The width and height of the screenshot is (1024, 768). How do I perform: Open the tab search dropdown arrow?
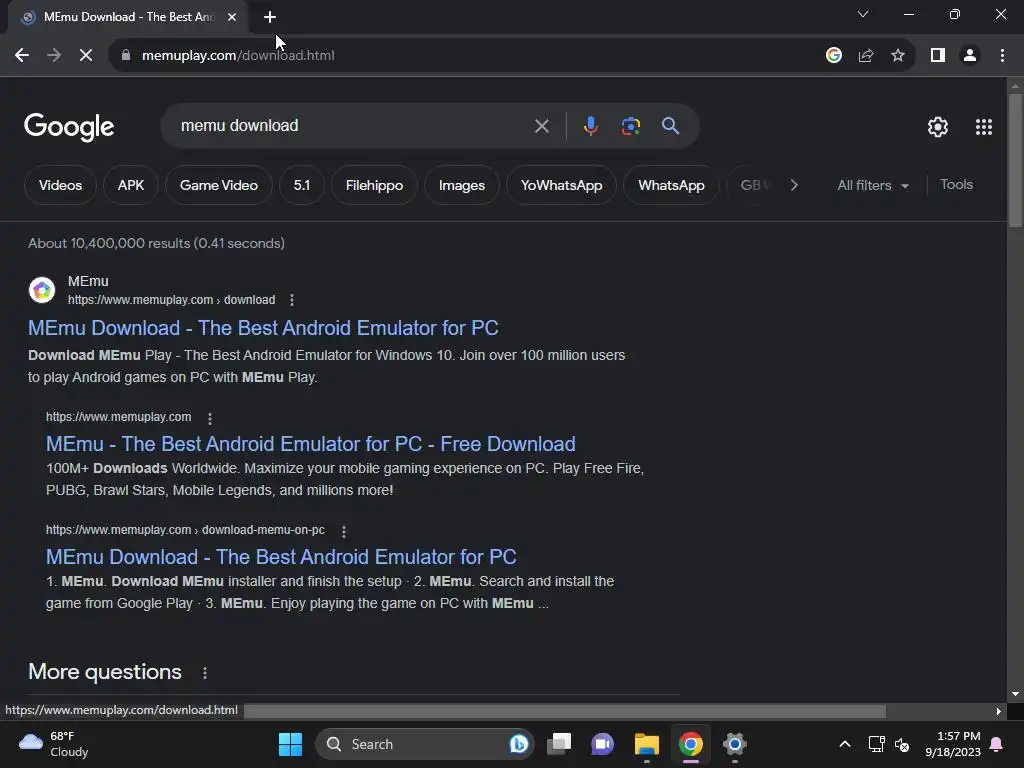click(x=863, y=14)
